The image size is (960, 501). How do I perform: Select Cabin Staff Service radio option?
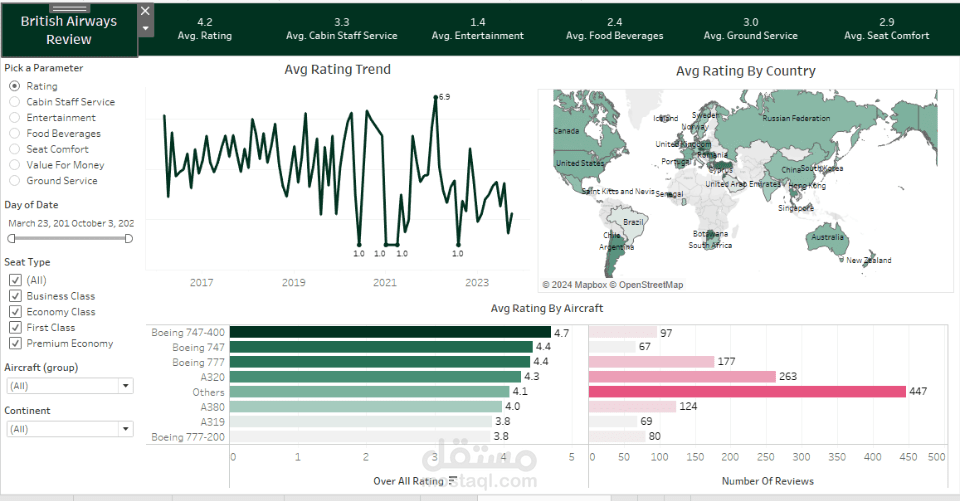tap(15, 102)
